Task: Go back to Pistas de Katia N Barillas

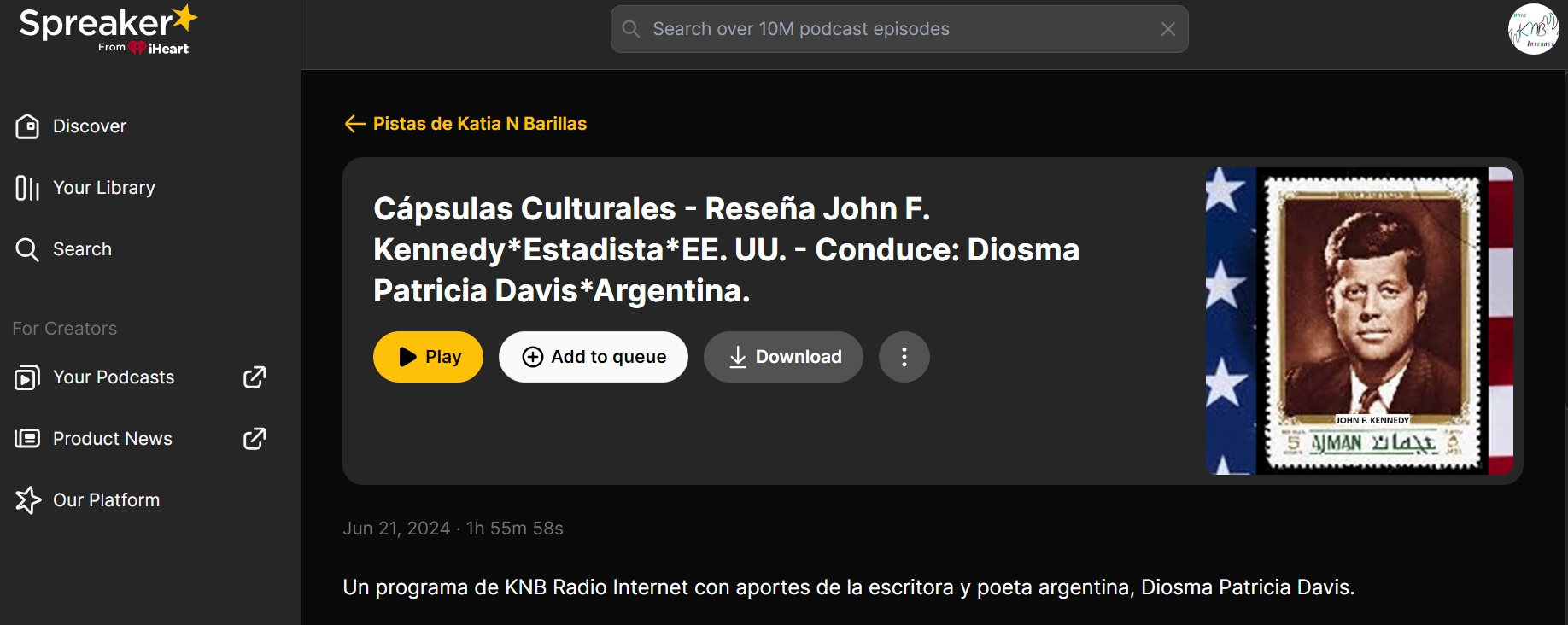Action: (480, 124)
